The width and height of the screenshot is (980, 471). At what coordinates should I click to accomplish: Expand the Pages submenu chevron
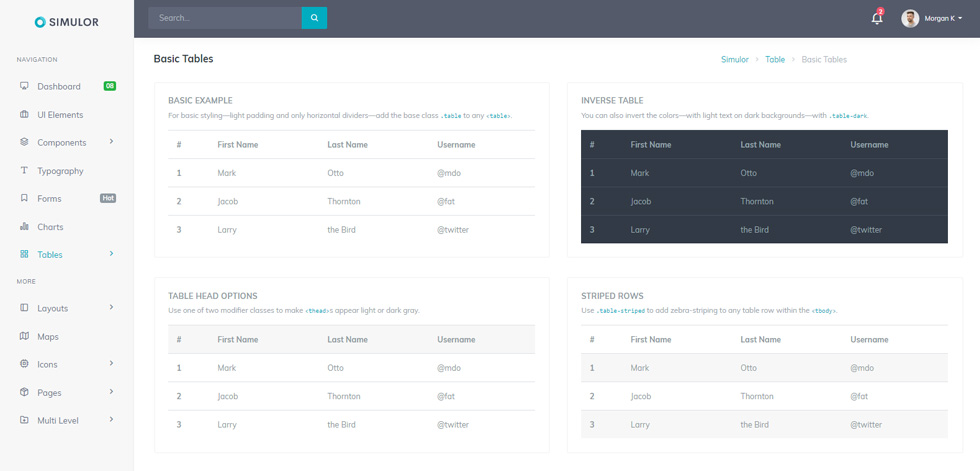[x=111, y=392]
